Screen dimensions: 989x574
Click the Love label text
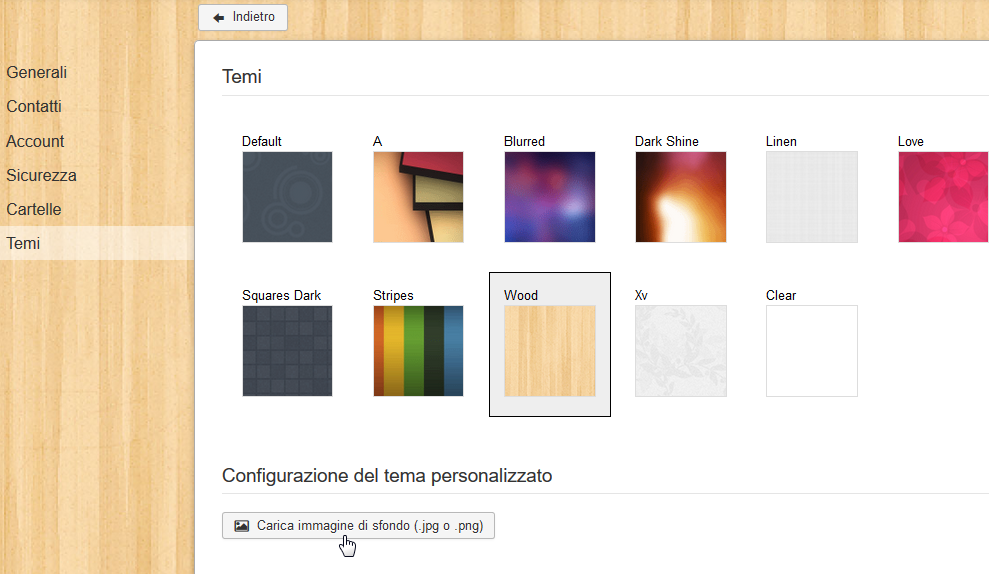coord(911,141)
